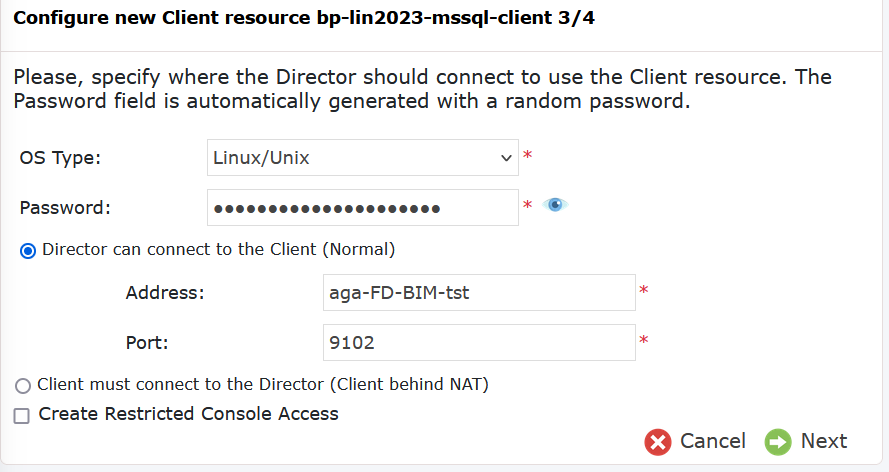Click the "Director can connect to the Client (Normal)" label
Image resolution: width=889 pixels, height=472 pixels.
pyautogui.click(x=218, y=249)
